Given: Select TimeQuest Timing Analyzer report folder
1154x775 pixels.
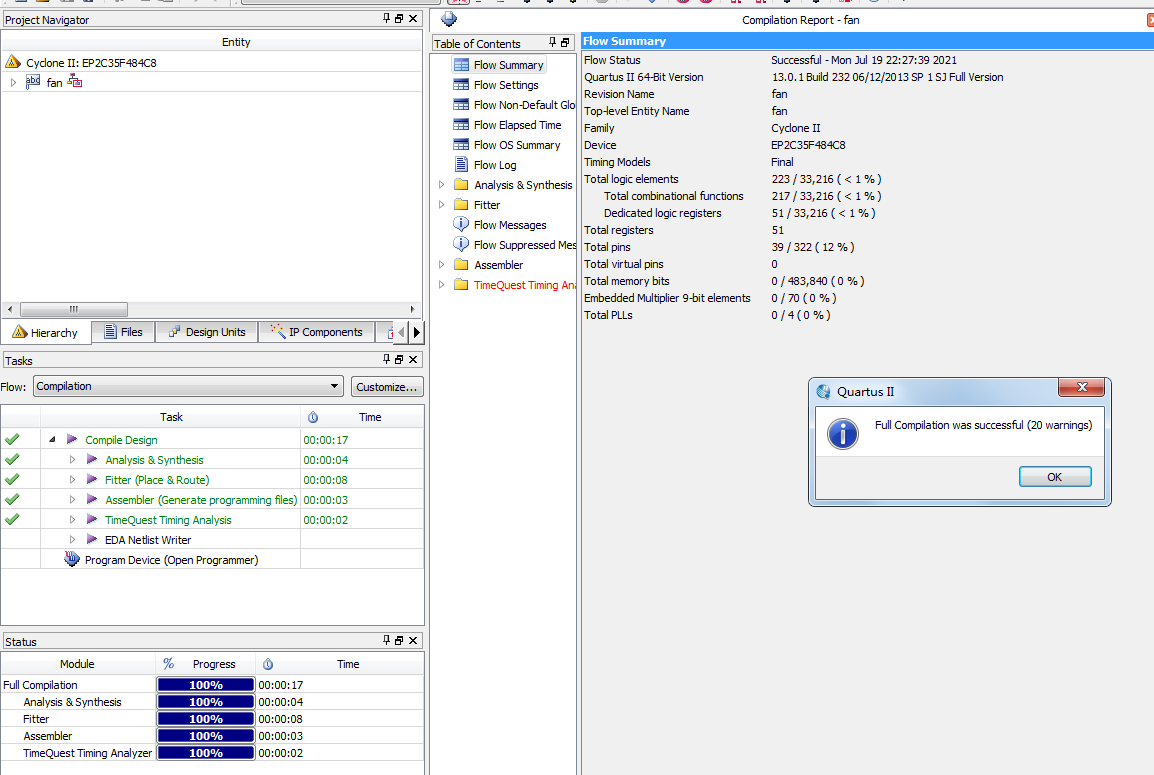Looking at the screenshot, I should 461,285.
